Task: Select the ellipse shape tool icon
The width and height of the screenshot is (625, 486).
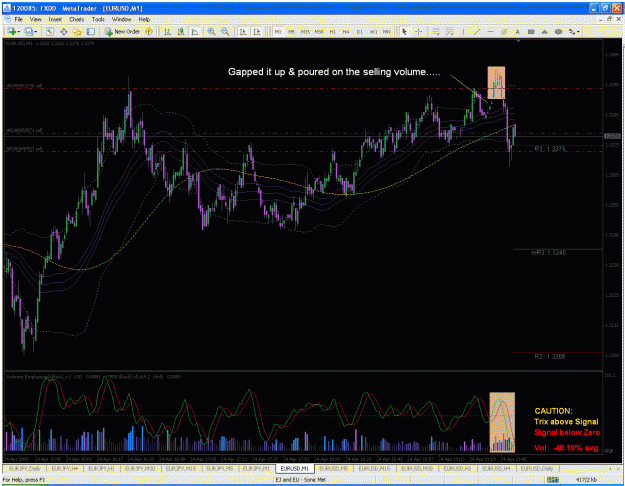Action: [558, 31]
